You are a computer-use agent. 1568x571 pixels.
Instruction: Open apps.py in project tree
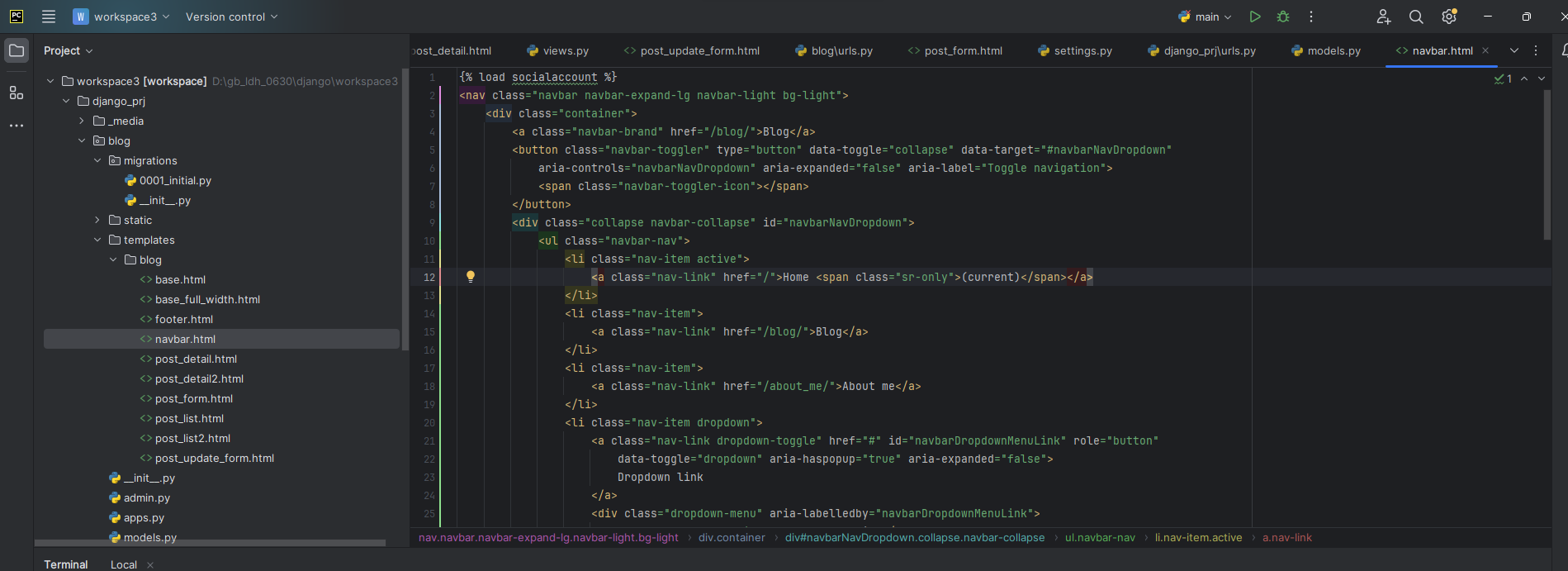pos(137,517)
